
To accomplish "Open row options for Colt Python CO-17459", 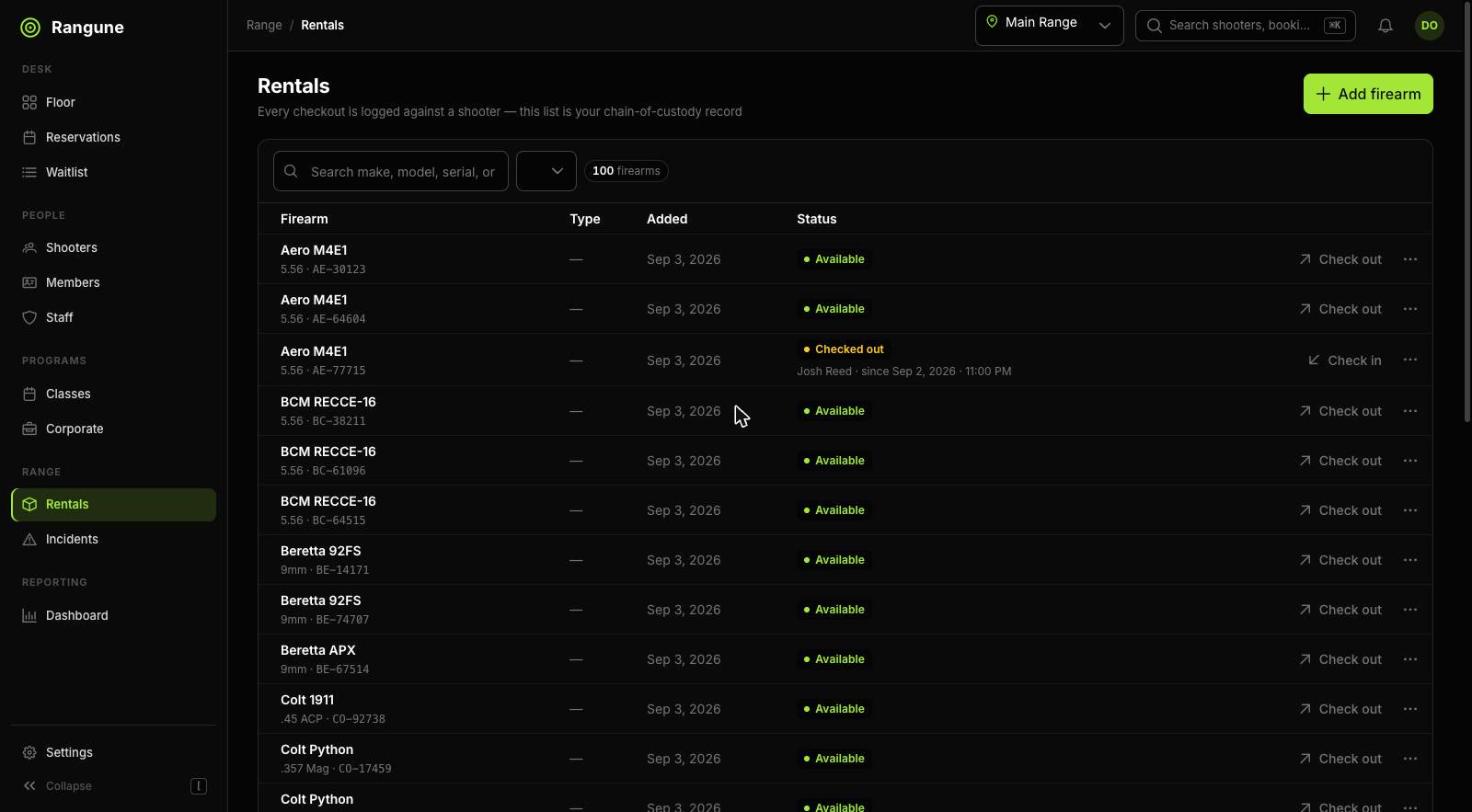I will pos(1410,758).
